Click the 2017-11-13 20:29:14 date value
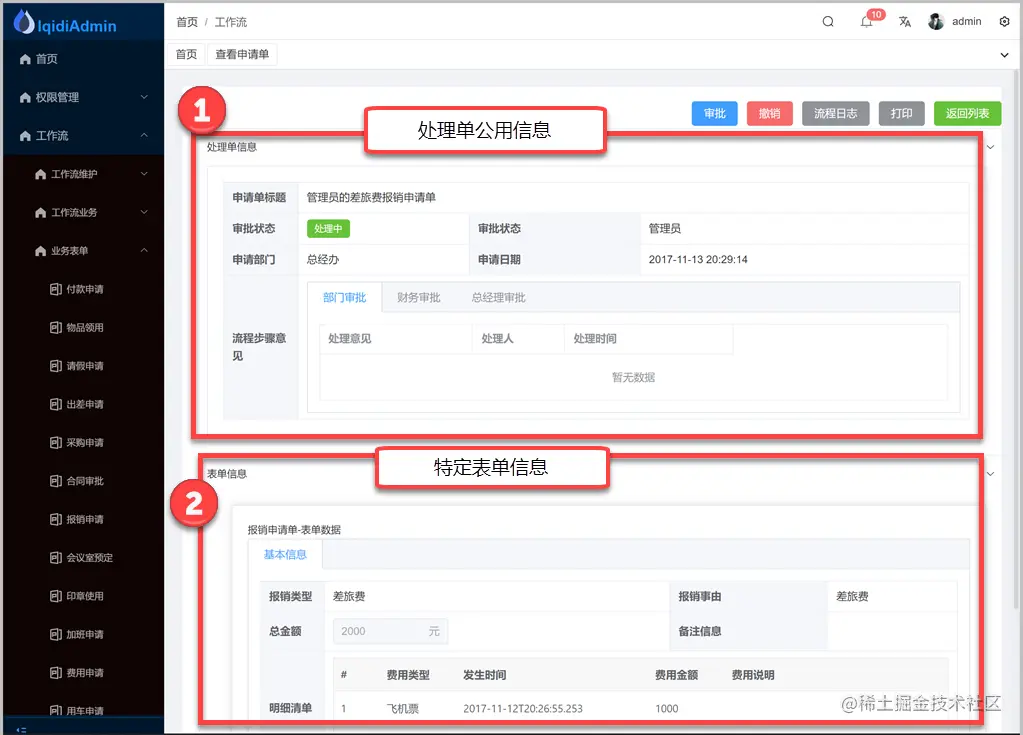1023x735 pixels. (698, 260)
